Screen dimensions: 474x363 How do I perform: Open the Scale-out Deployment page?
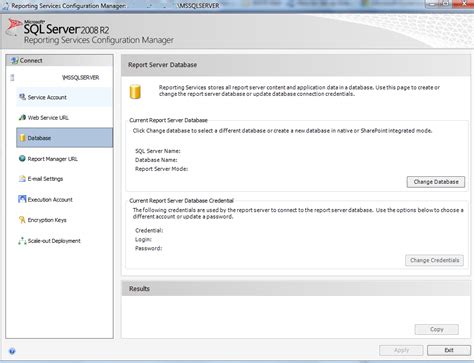(x=64, y=241)
